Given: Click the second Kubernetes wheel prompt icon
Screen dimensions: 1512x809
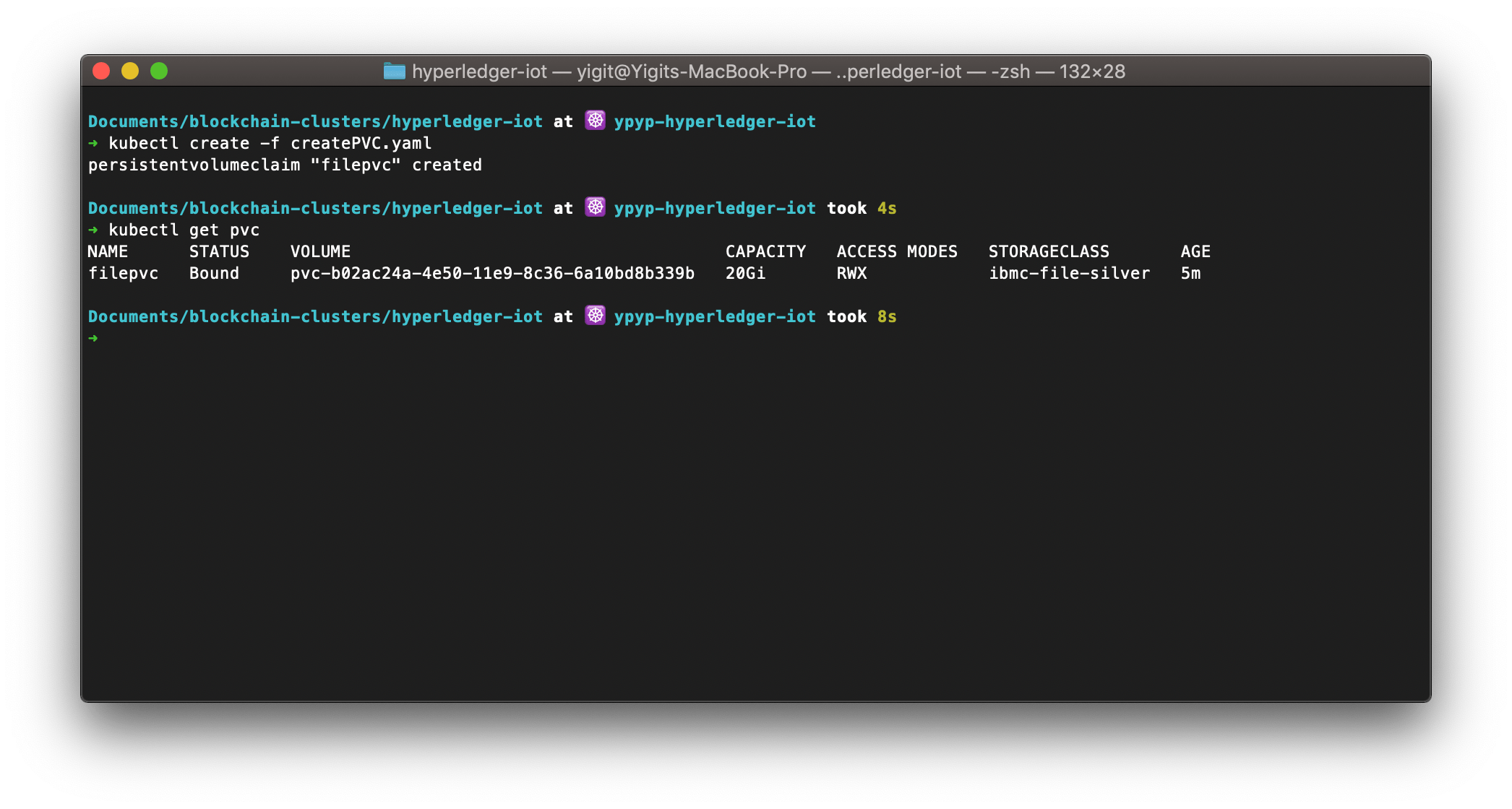Looking at the screenshot, I should click(595, 207).
